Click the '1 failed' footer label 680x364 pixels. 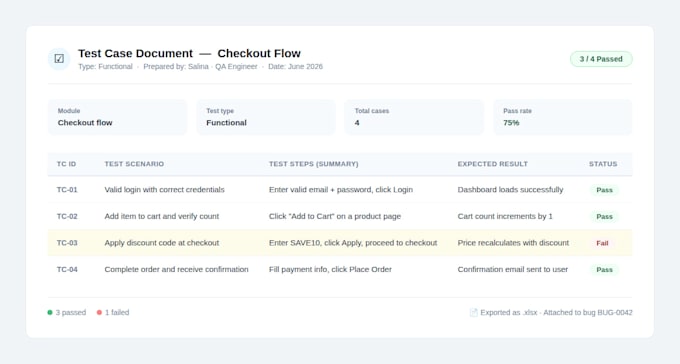(117, 312)
